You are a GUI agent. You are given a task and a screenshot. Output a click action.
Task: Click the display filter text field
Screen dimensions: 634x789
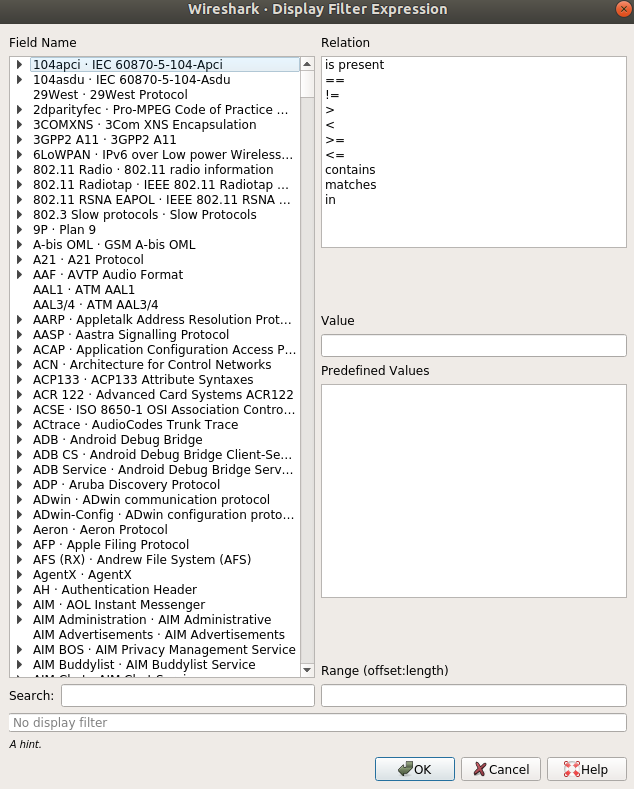tap(318, 723)
